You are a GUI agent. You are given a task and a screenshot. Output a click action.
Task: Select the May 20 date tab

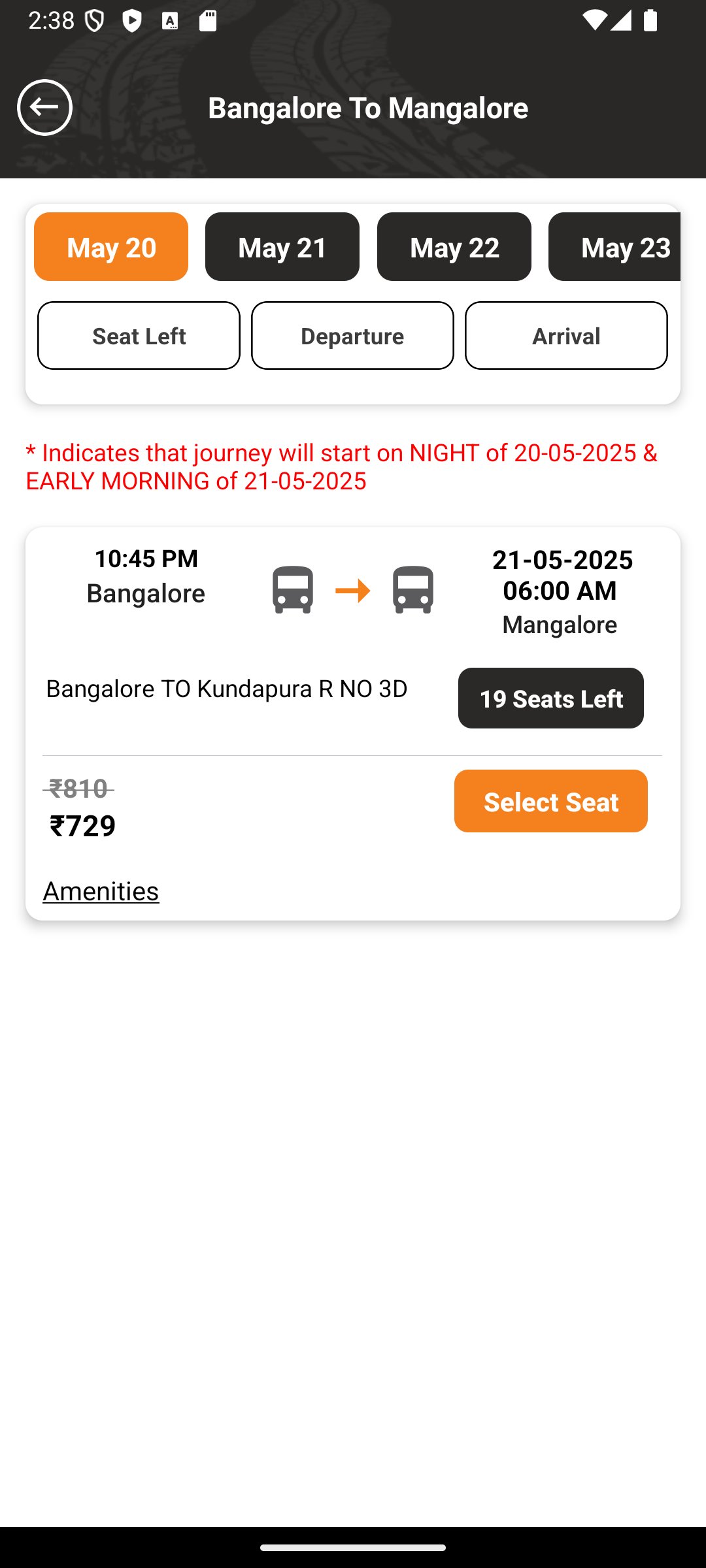pos(111,247)
